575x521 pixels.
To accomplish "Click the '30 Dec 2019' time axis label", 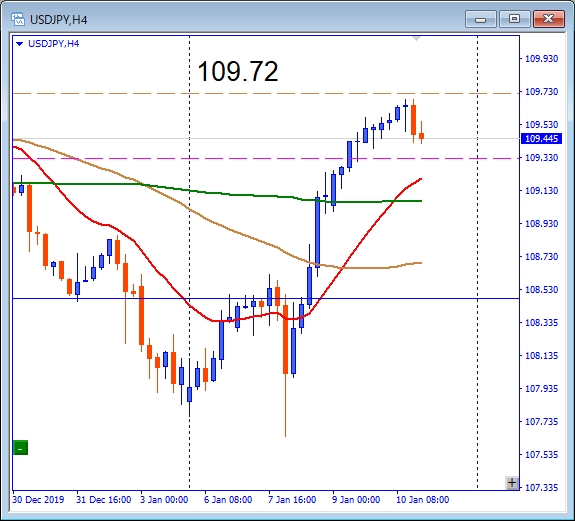I will click(38, 500).
